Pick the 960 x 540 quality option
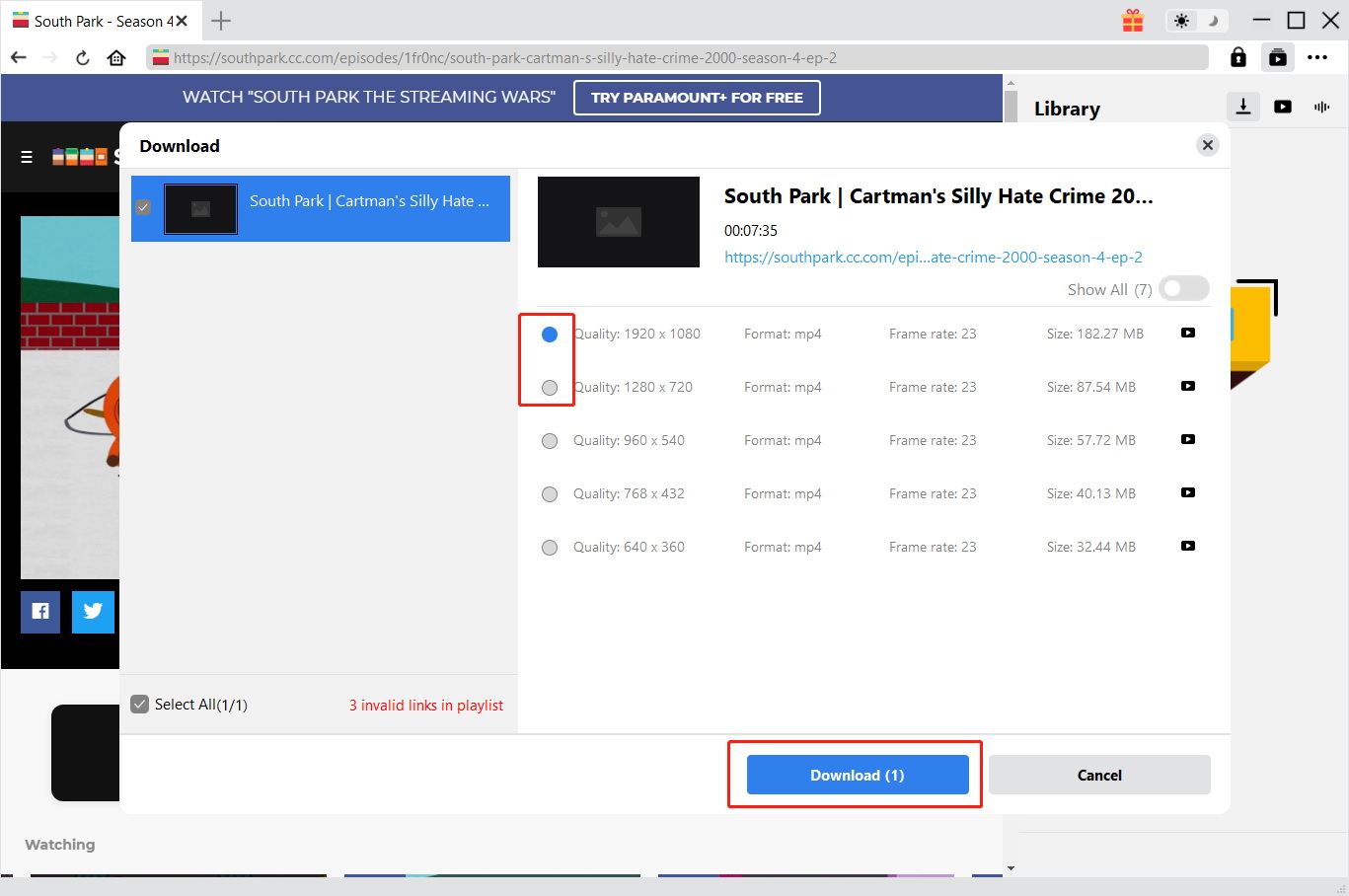This screenshot has height=896, width=1349. click(550, 441)
